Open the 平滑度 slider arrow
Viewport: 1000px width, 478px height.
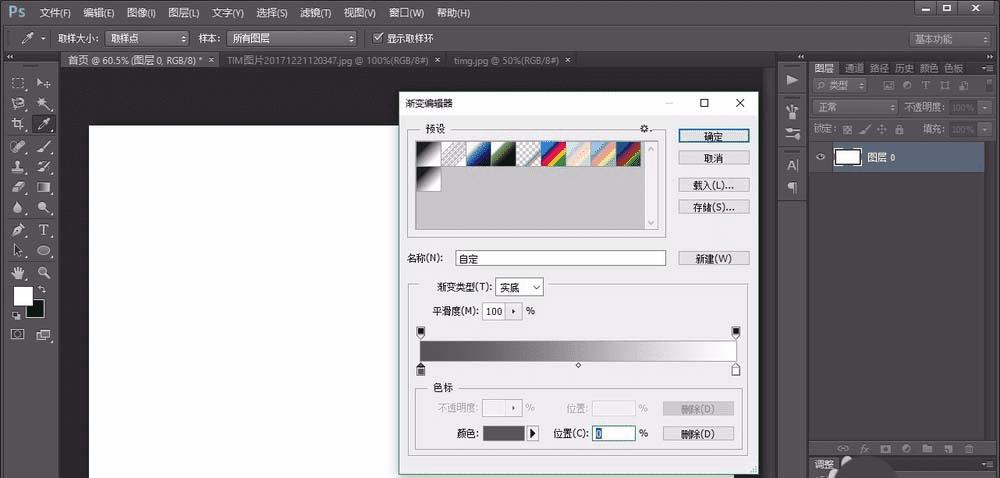(x=513, y=312)
